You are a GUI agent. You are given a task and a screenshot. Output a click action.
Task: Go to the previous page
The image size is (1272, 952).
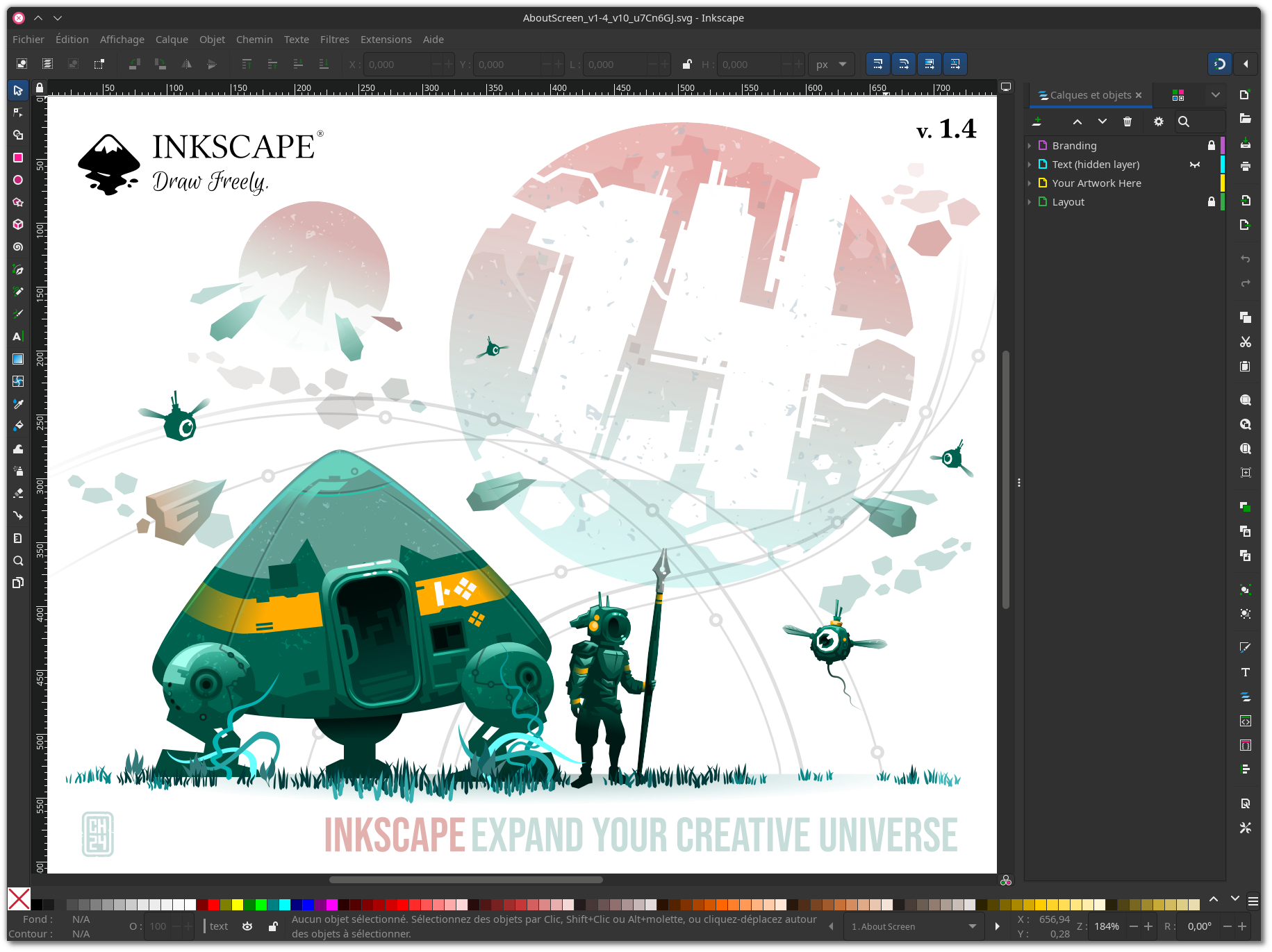(x=832, y=926)
